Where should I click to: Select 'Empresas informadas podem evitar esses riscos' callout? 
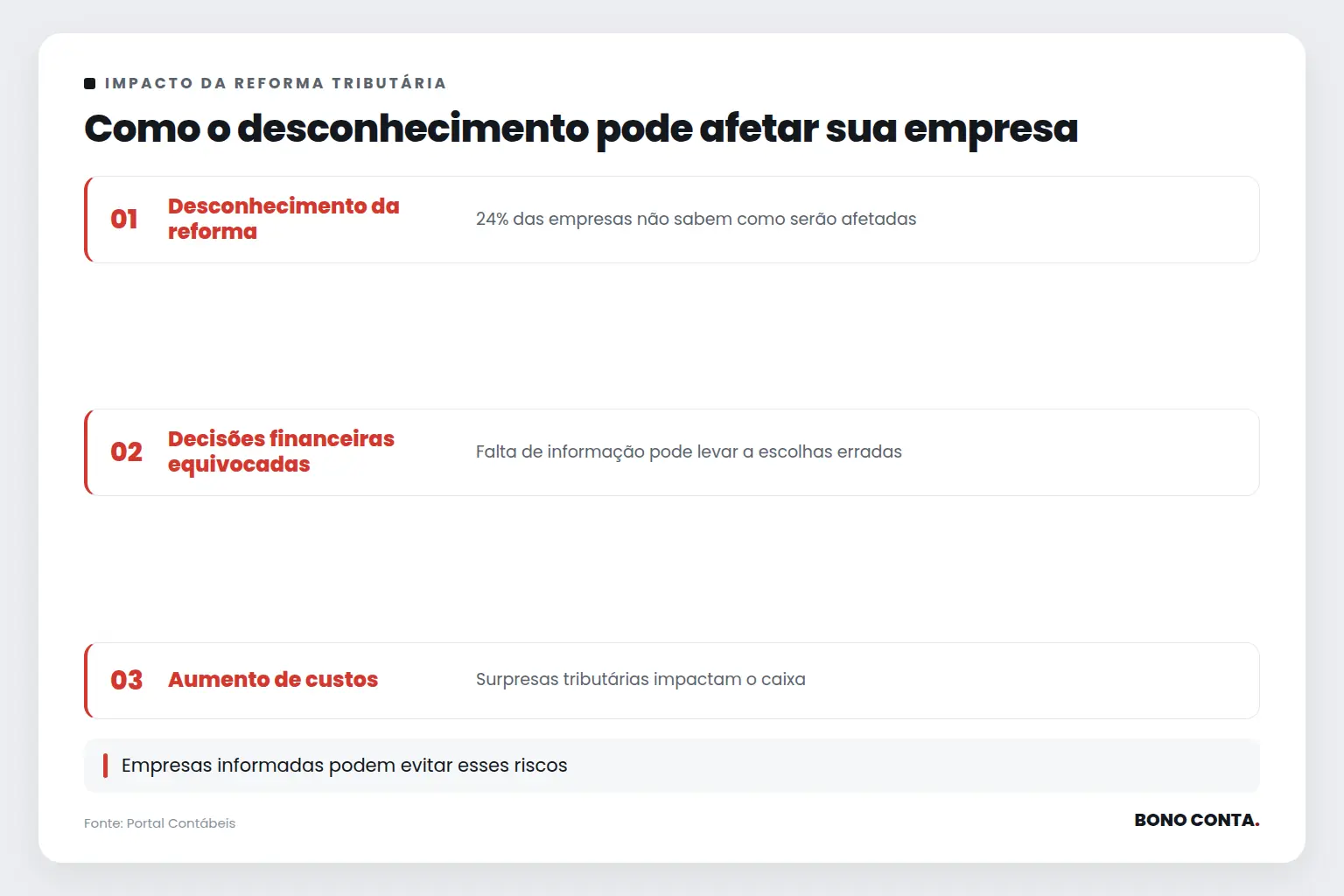pos(672,766)
